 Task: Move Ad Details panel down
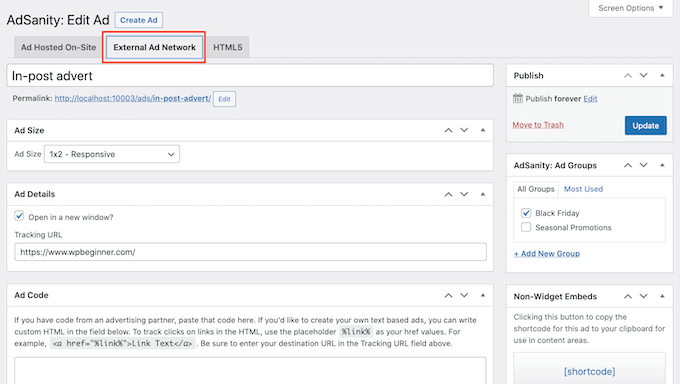pyautogui.click(x=464, y=194)
